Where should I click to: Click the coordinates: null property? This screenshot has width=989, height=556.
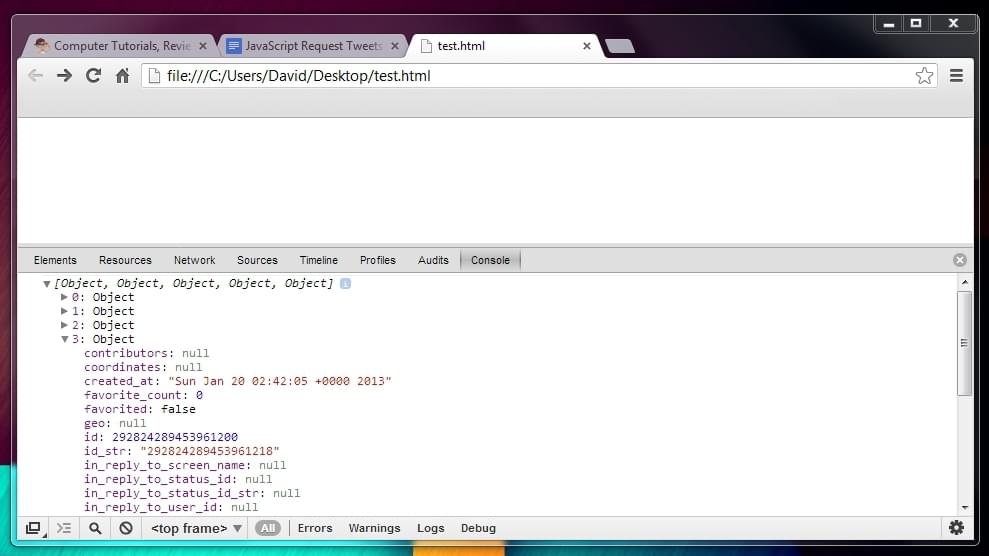[143, 367]
